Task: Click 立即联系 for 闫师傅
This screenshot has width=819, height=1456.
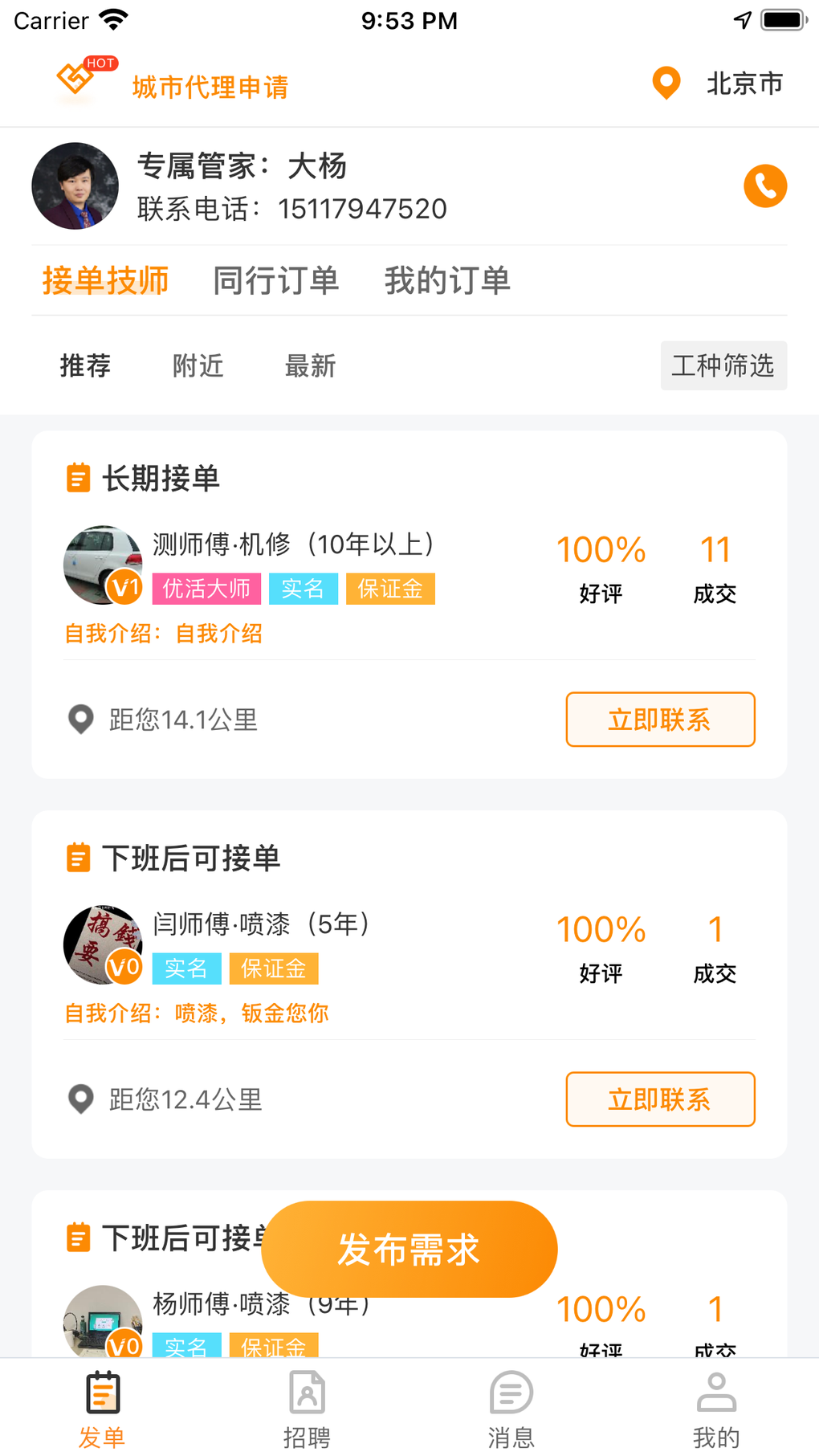Action: [x=659, y=1099]
